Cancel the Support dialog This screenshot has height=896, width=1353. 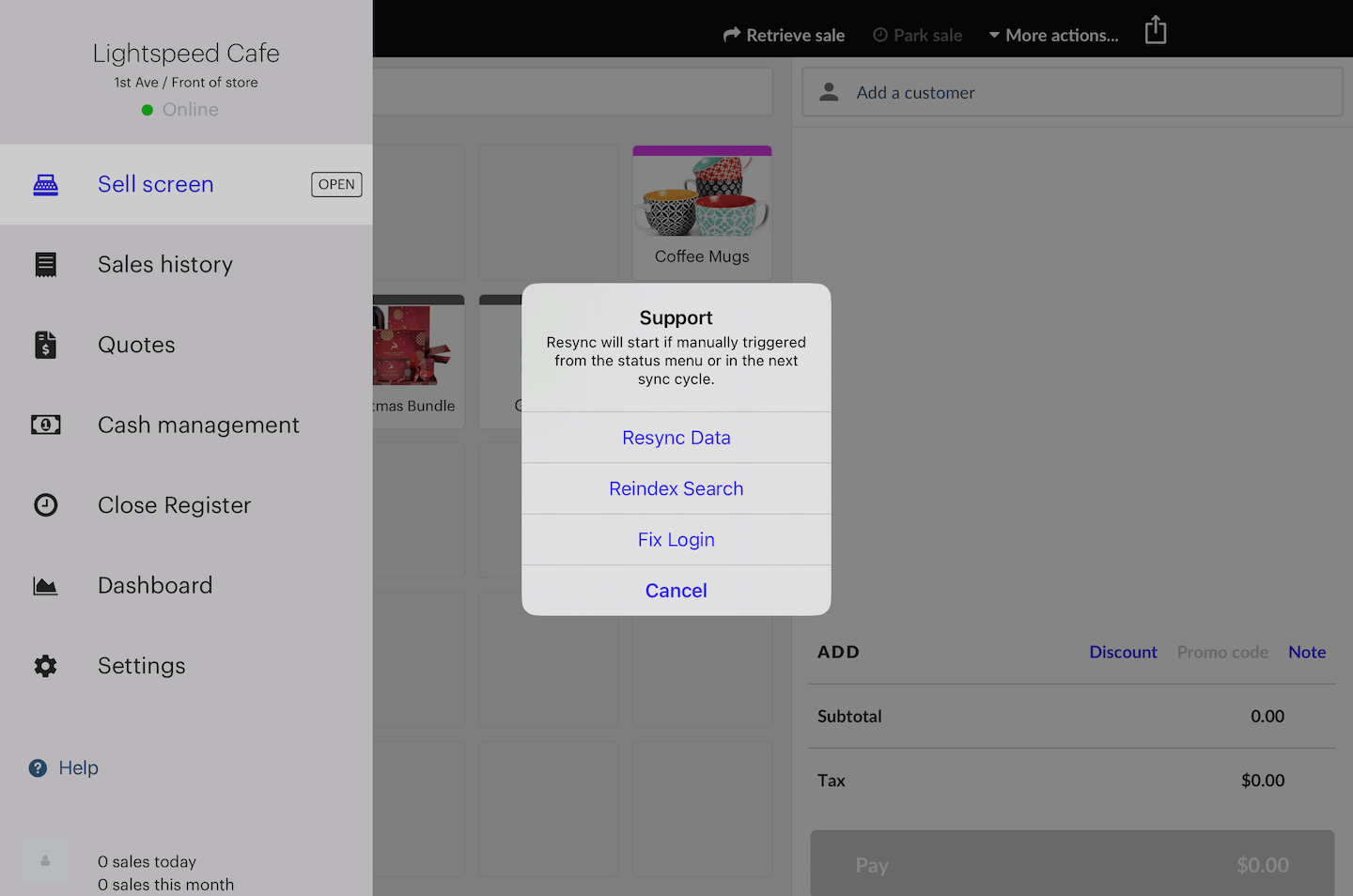pyautogui.click(x=676, y=591)
